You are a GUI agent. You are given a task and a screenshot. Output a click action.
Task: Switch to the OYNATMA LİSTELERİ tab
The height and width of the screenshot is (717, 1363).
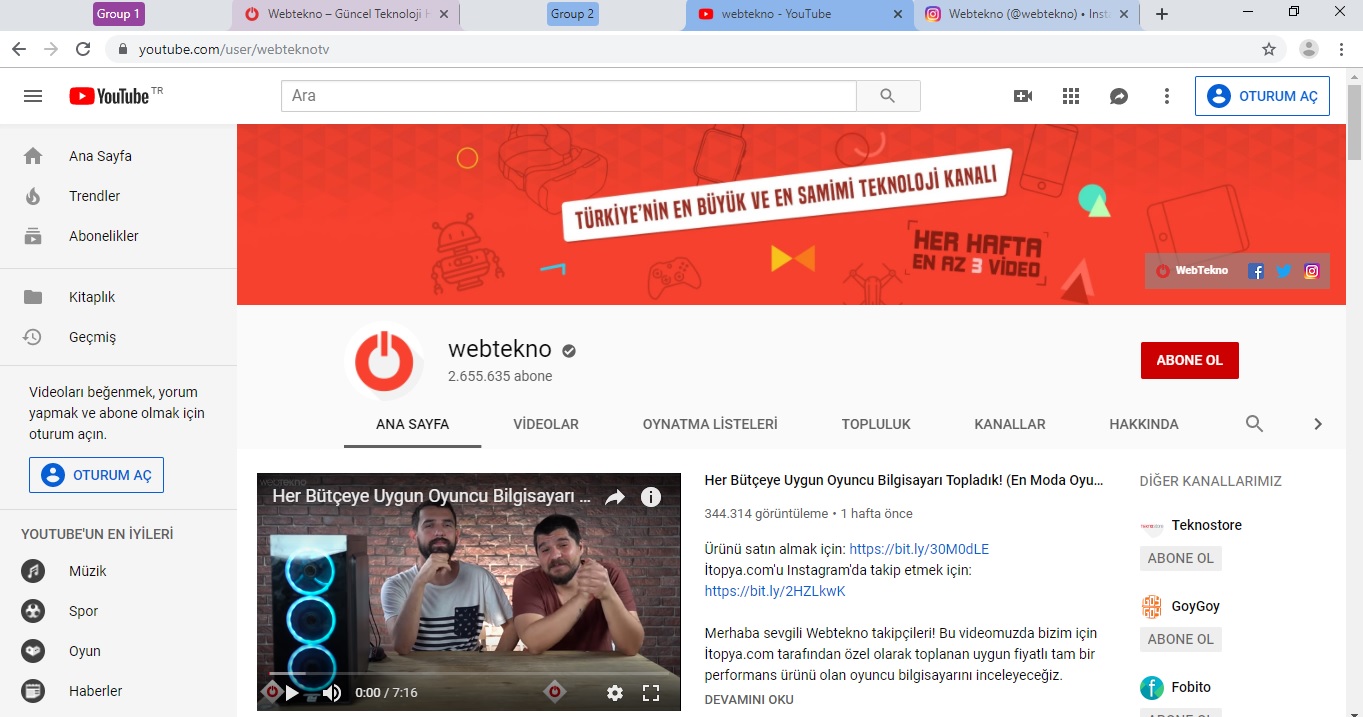[x=710, y=424]
